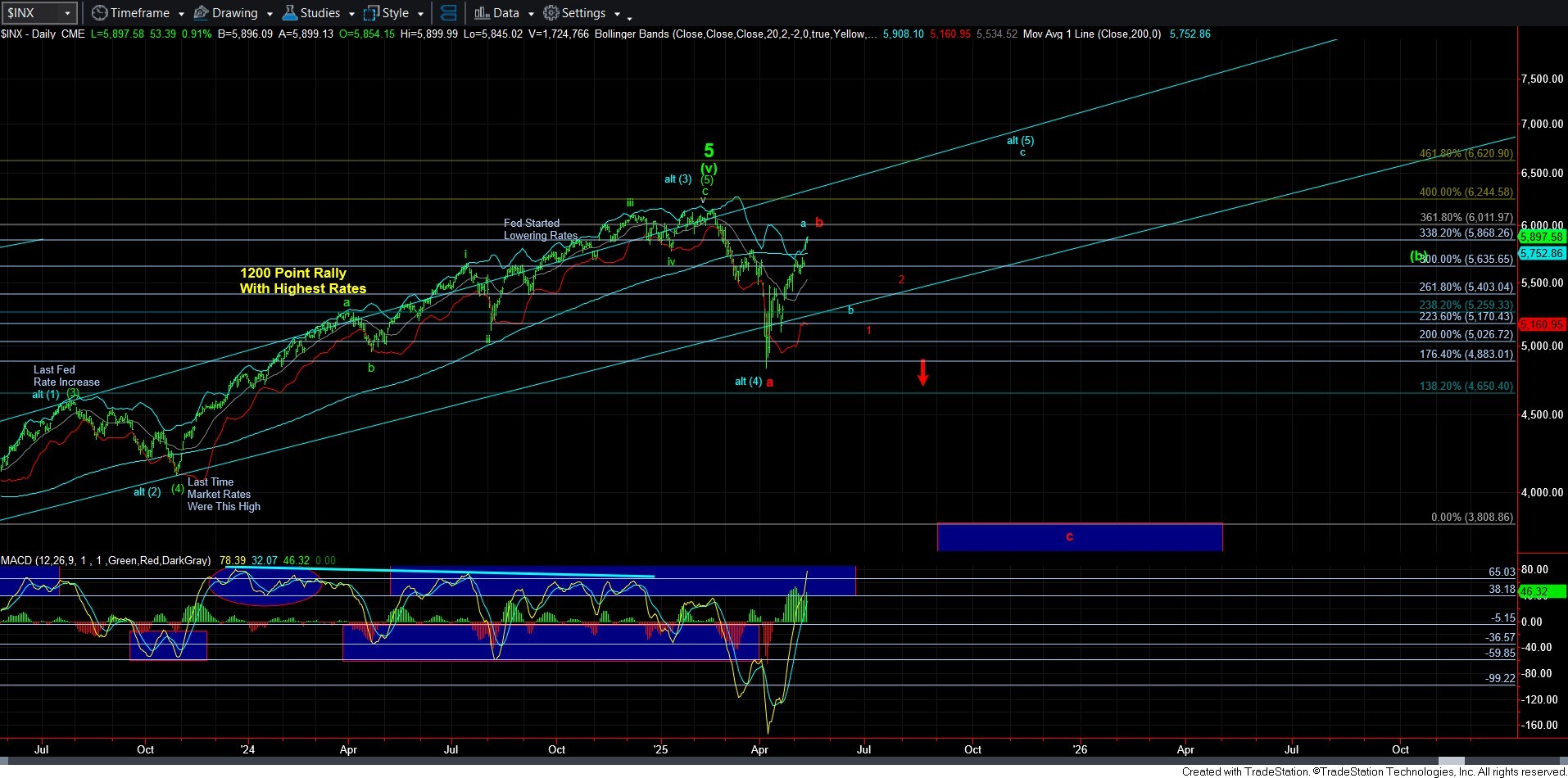Select the 'Fed Started Lowering Rates' annotation
Viewport: 1568px width, 778px height.
(x=541, y=229)
